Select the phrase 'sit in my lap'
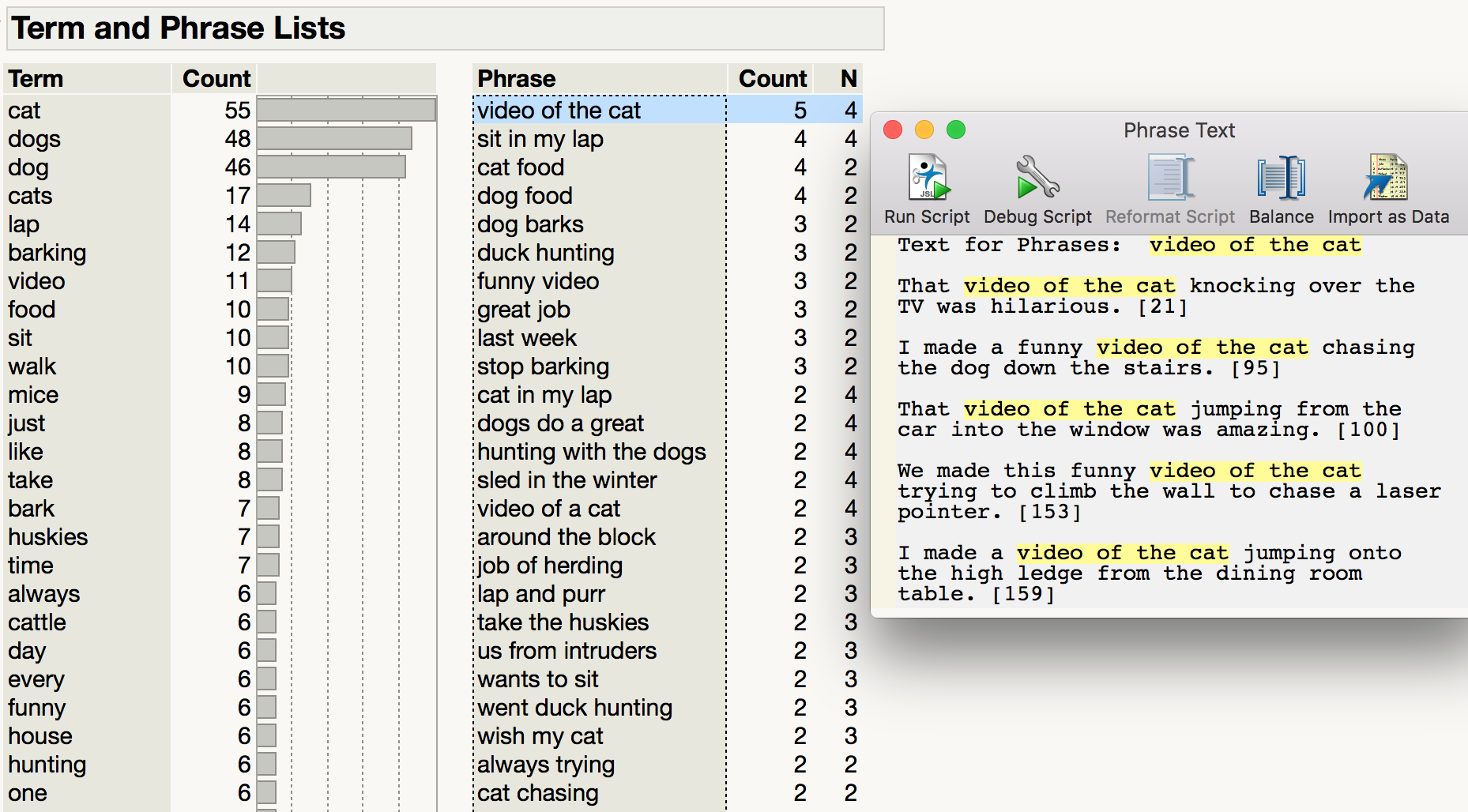1468x812 pixels. click(x=540, y=139)
